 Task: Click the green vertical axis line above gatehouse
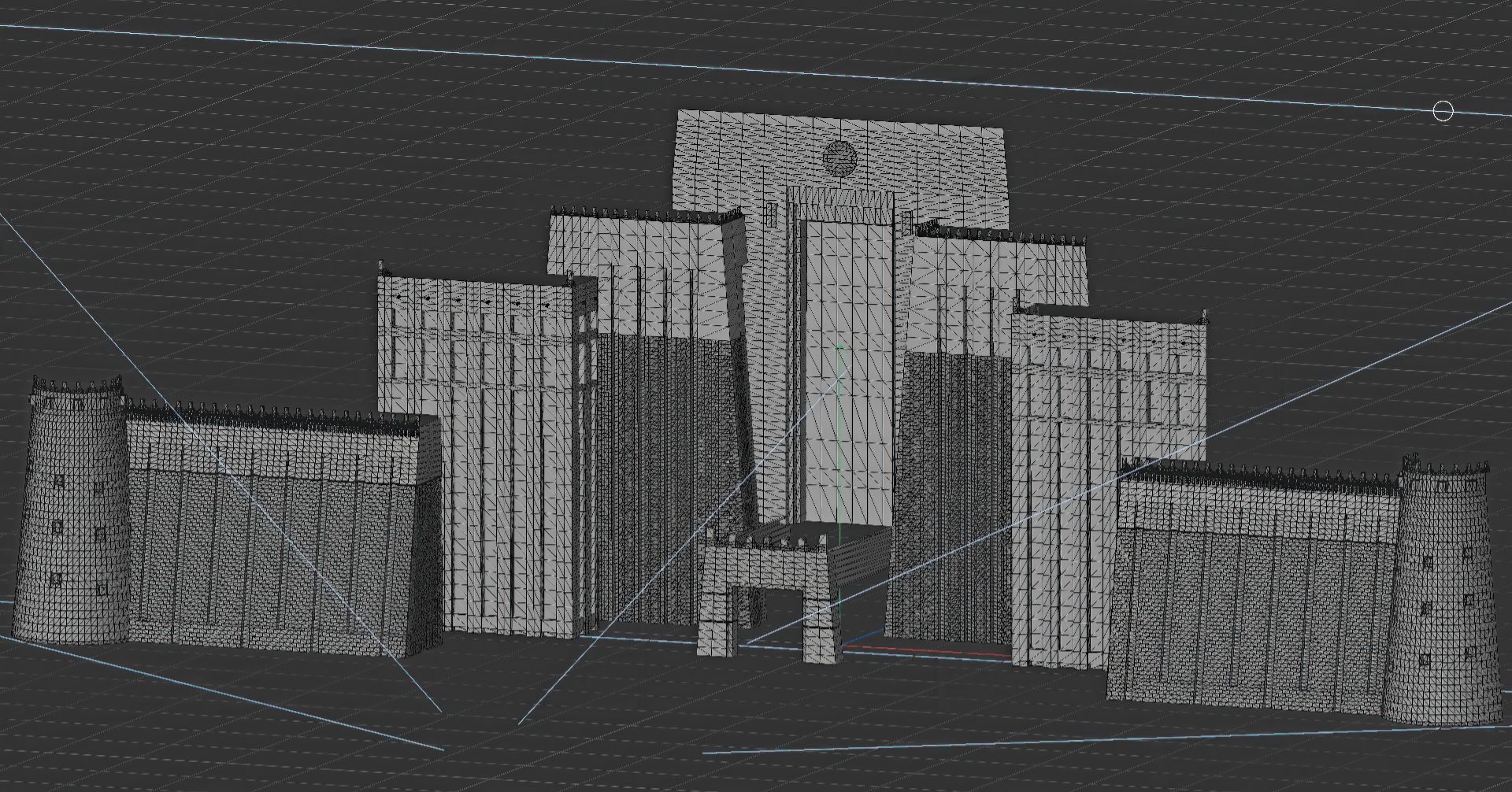tap(840, 441)
